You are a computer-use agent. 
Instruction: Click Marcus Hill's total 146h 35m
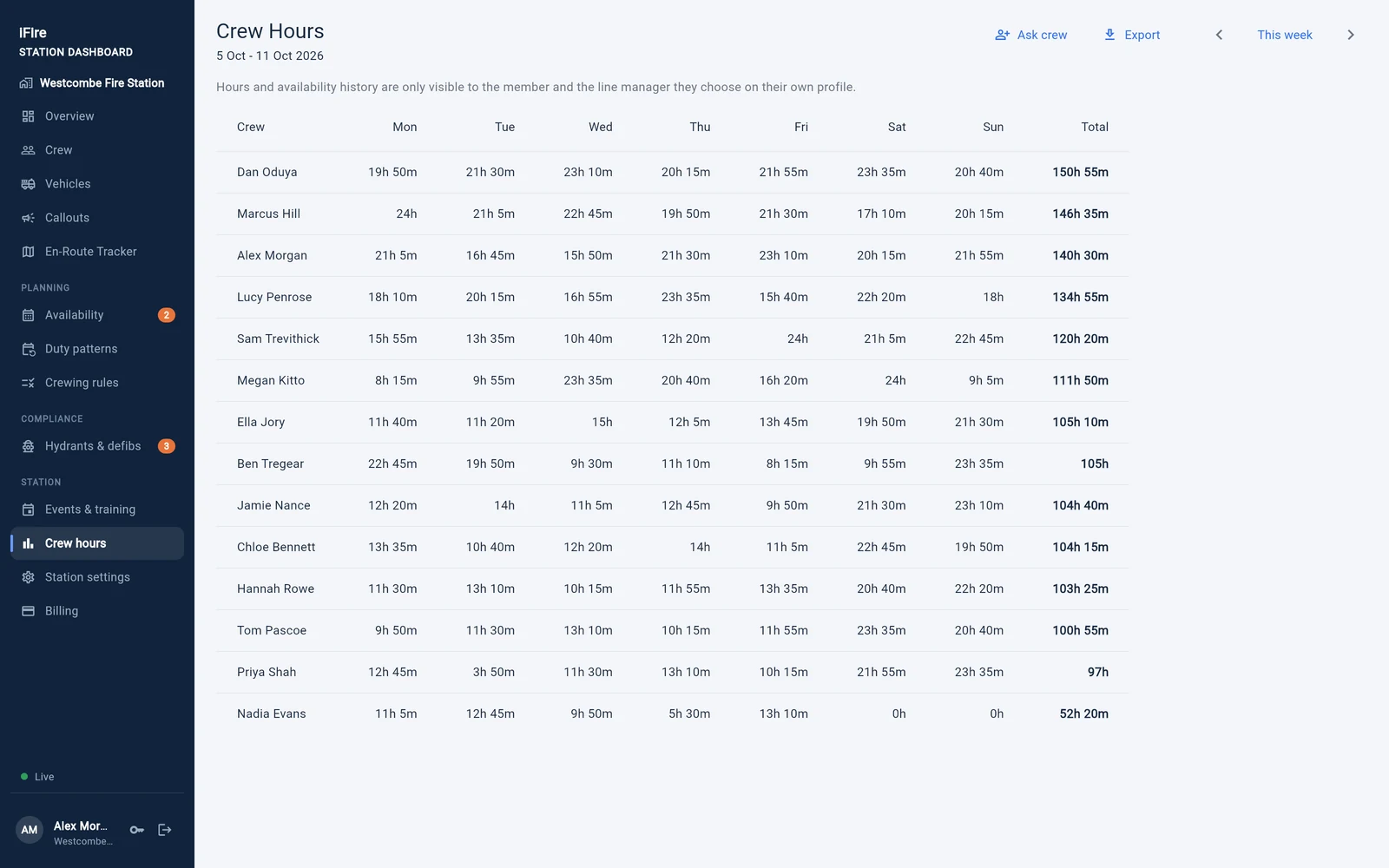1081,214
